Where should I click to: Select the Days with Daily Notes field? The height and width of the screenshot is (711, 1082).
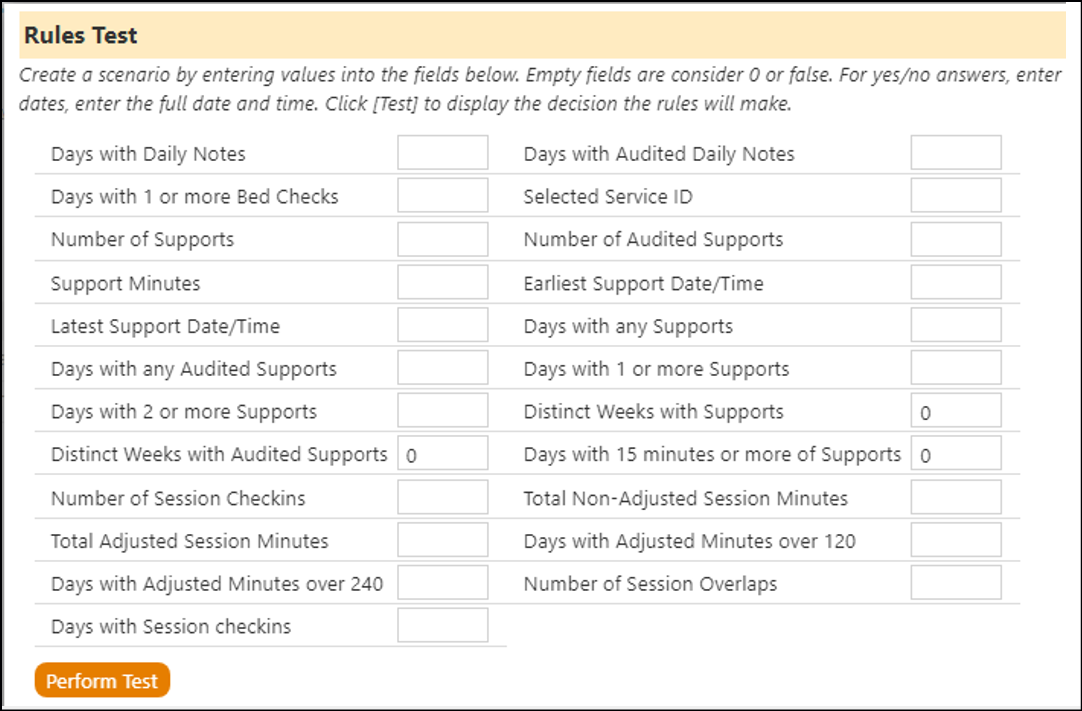tap(443, 153)
